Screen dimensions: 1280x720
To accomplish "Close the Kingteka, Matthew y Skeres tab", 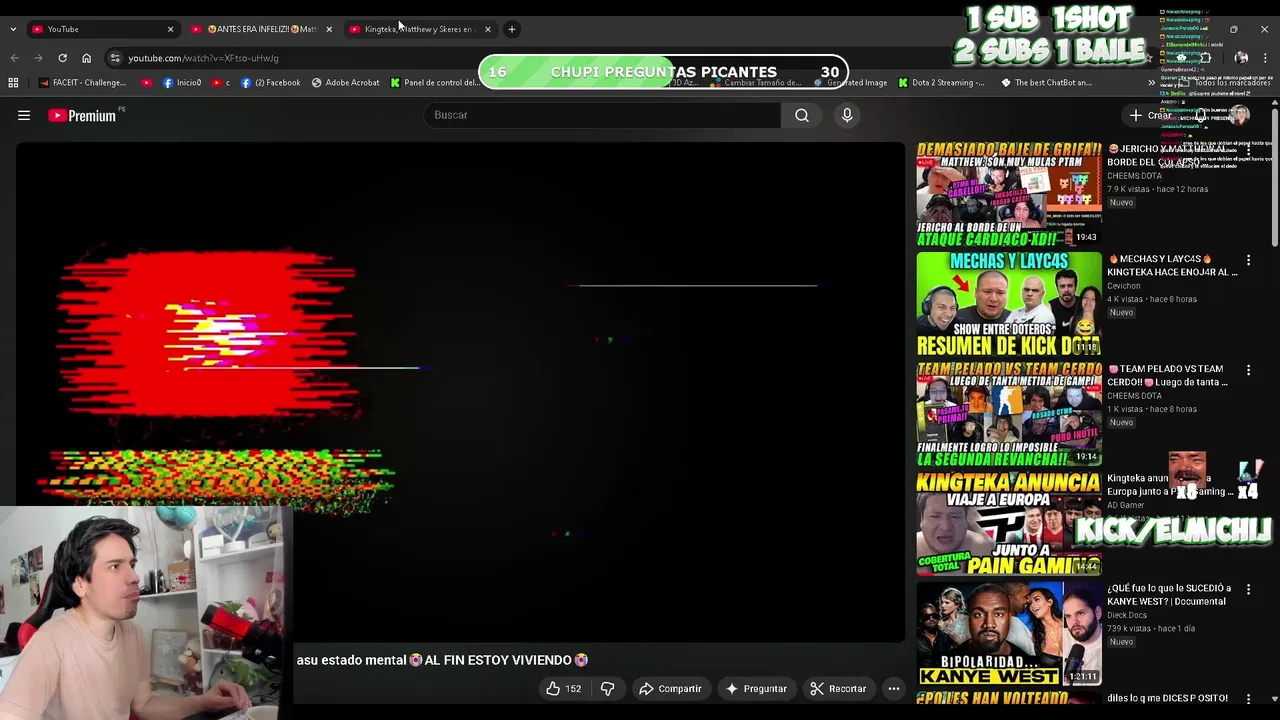I will [x=488, y=29].
